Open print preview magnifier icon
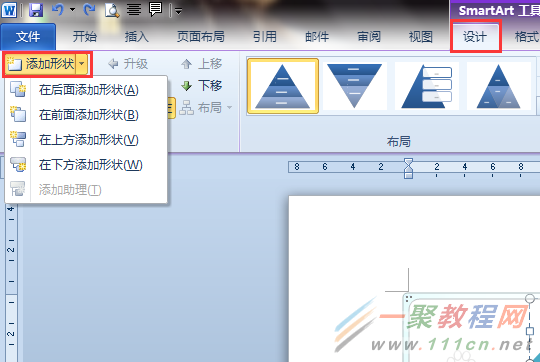The width and height of the screenshot is (540, 362). [x=112, y=10]
